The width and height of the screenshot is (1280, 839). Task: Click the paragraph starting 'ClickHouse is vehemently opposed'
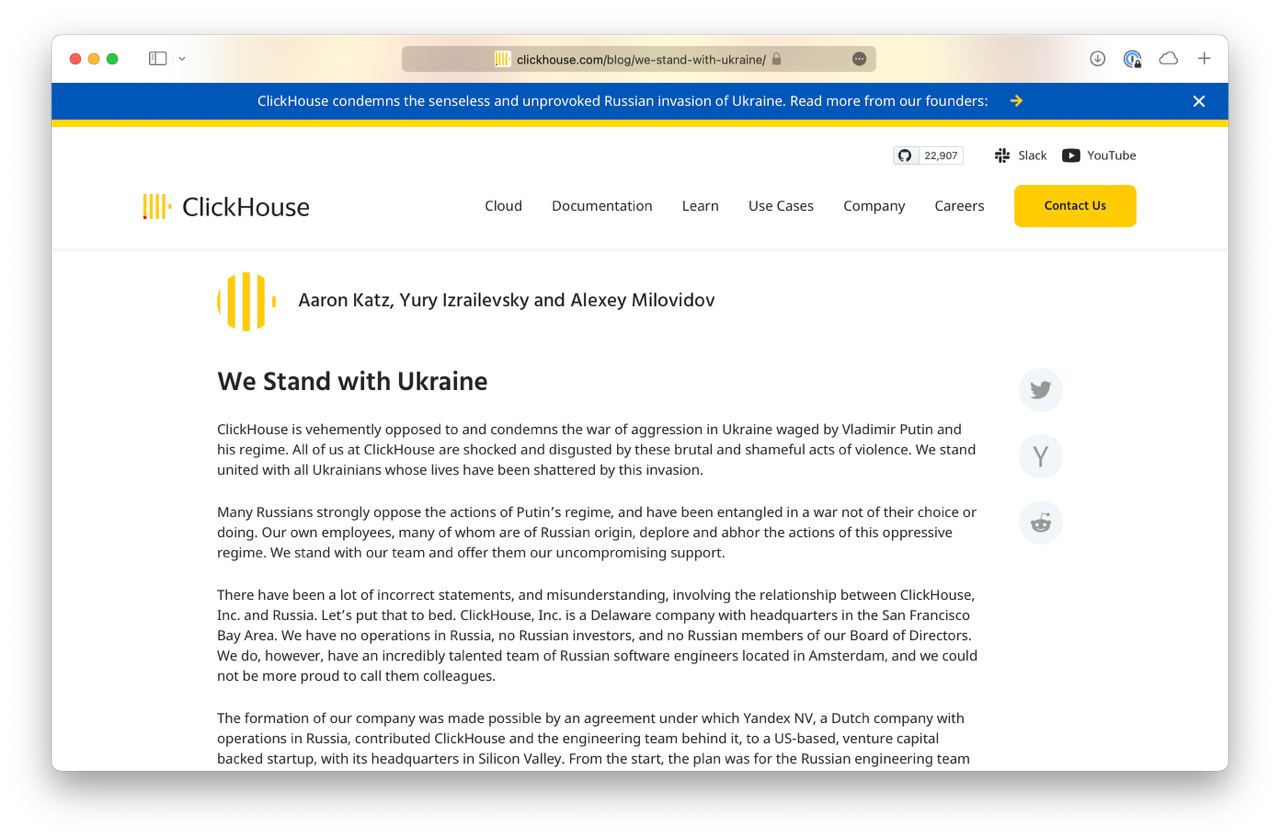(596, 449)
